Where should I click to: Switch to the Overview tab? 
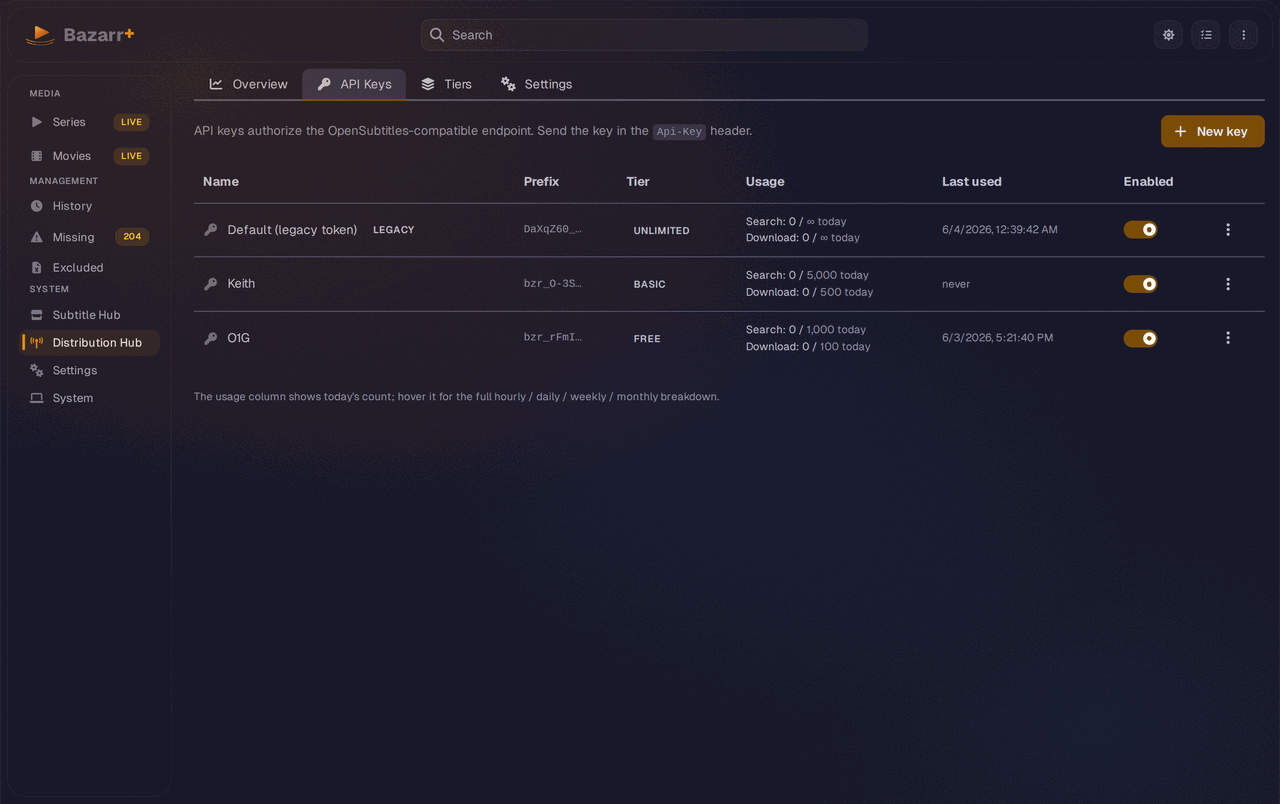(x=248, y=84)
